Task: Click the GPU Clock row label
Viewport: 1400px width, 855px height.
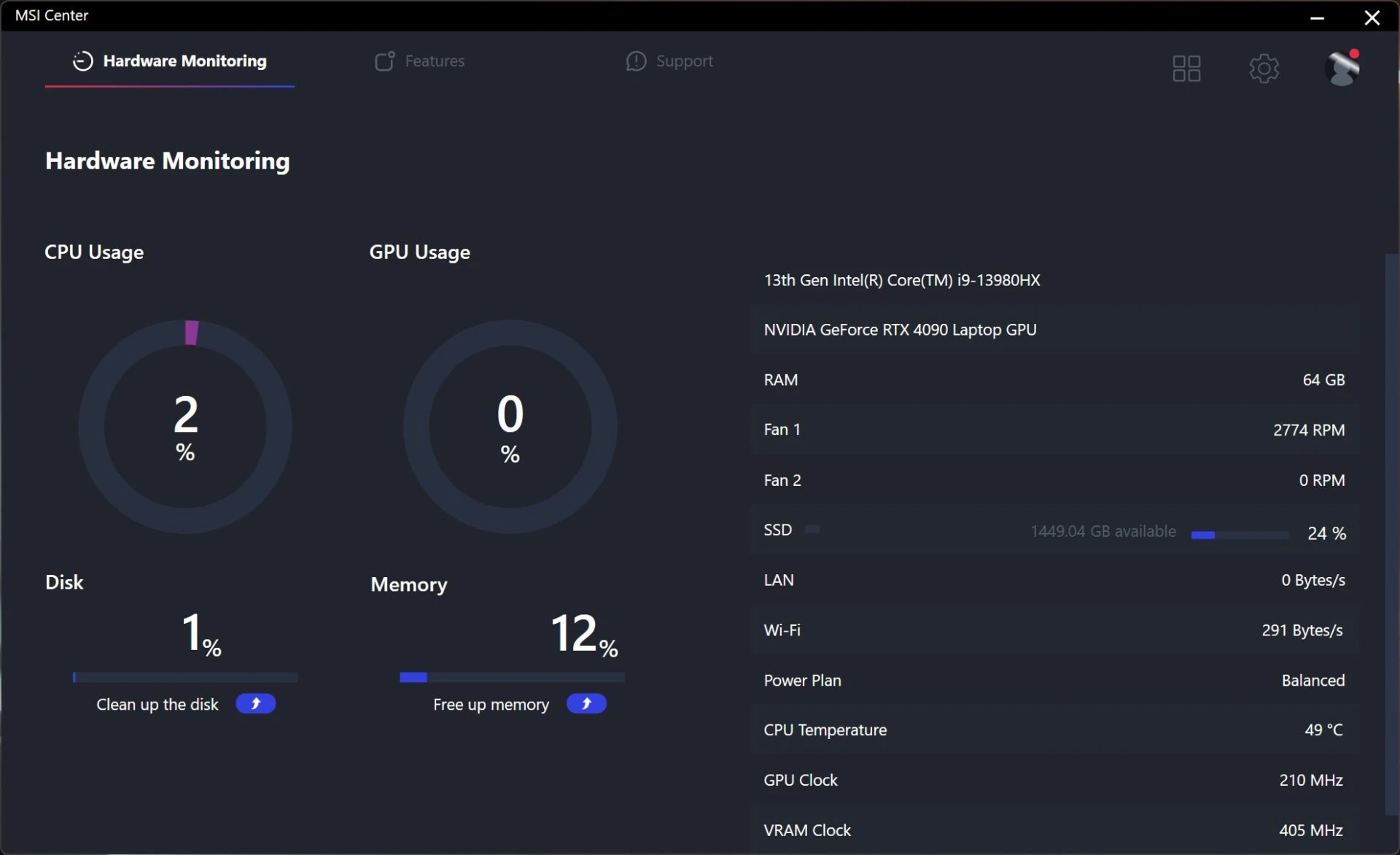Action: click(801, 781)
